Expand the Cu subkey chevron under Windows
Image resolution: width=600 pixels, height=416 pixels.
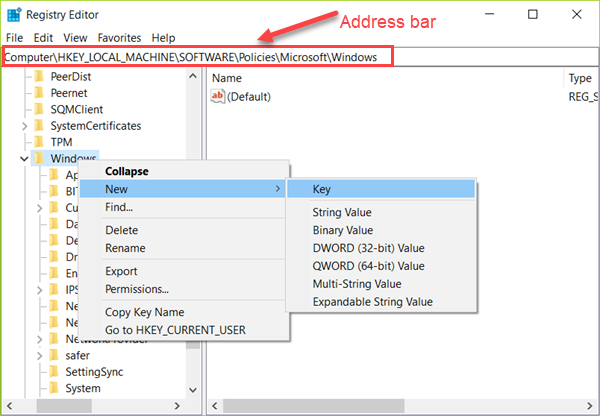coord(40,208)
